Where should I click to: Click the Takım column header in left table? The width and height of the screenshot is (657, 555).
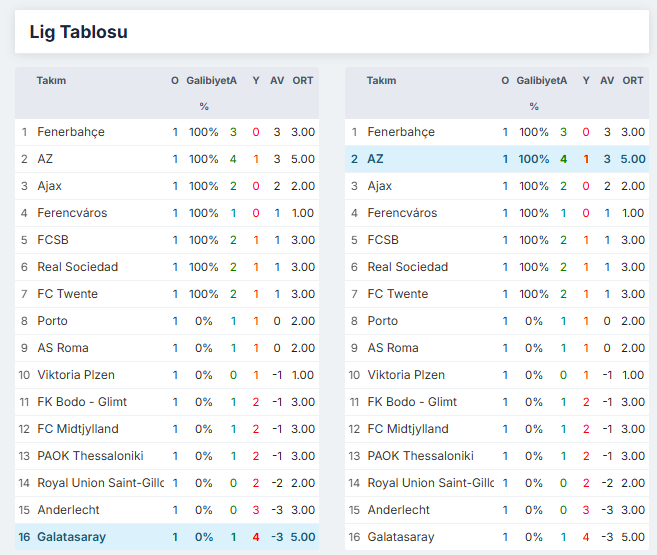click(x=51, y=81)
